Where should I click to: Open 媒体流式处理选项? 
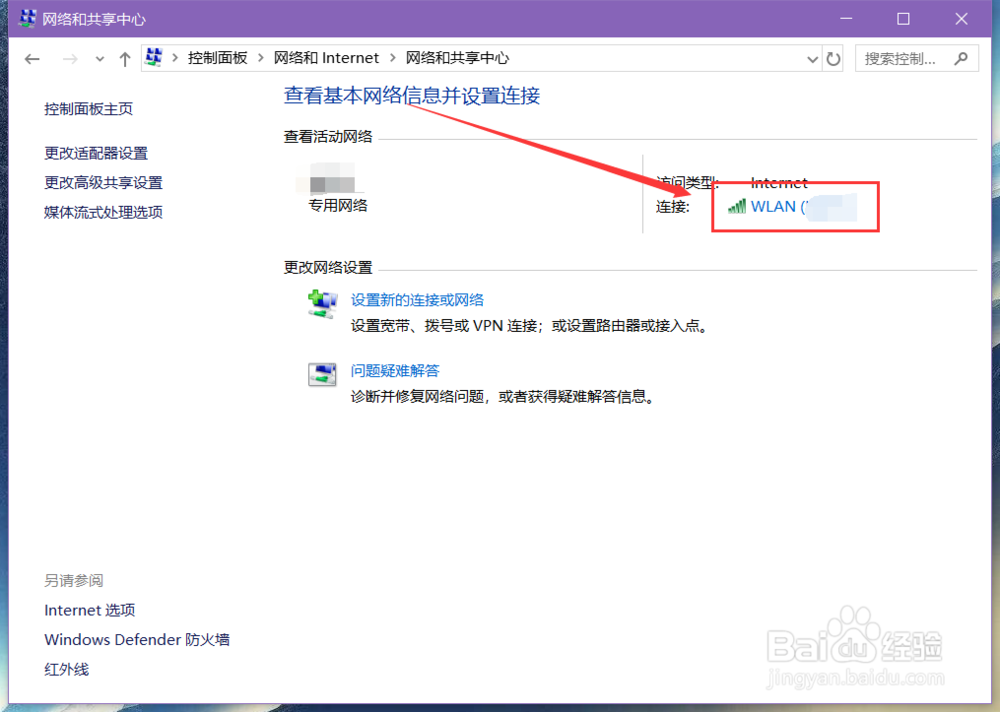pyautogui.click(x=103, y=212)
